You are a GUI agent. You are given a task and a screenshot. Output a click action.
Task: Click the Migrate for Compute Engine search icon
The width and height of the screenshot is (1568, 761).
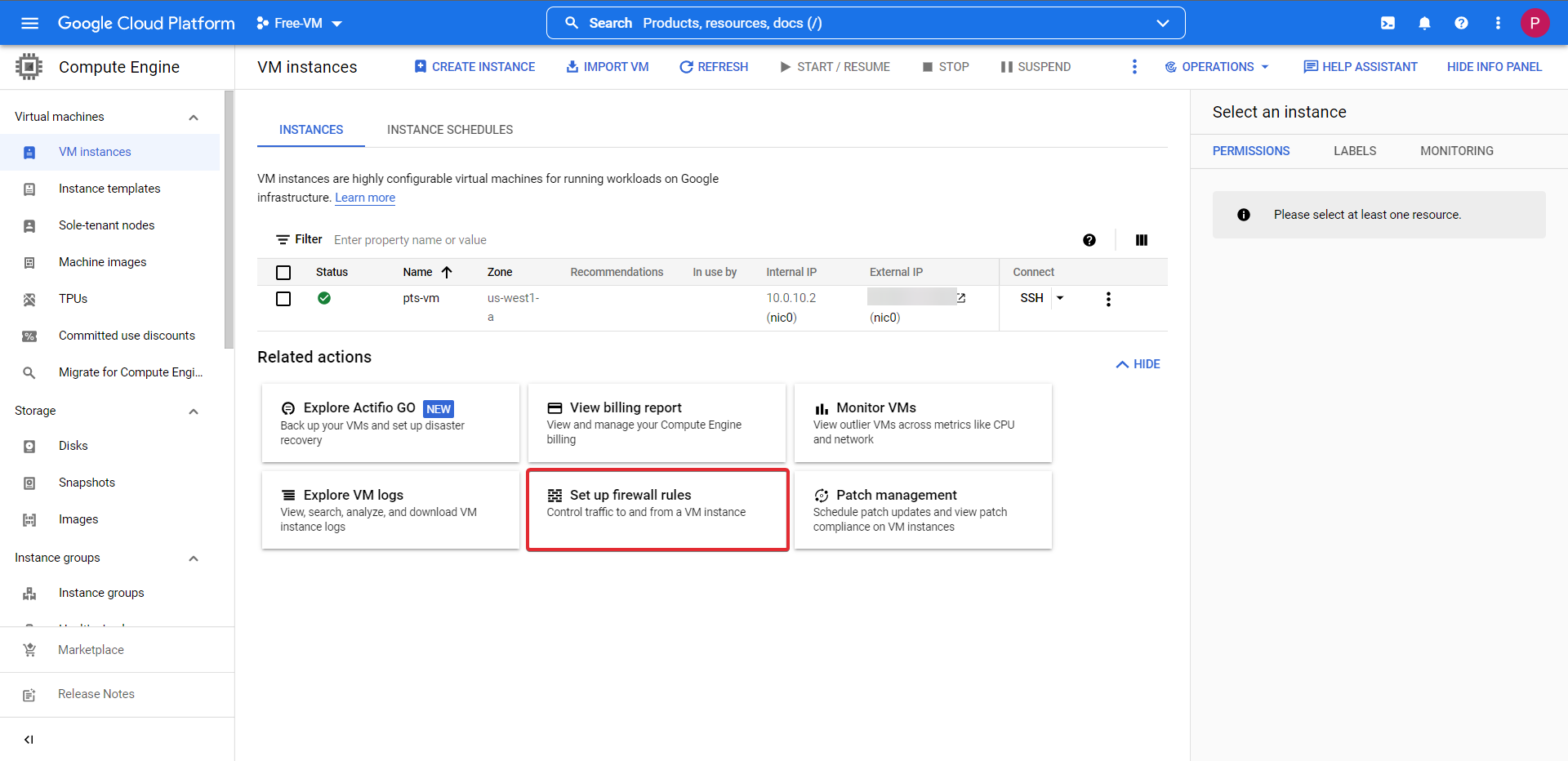29,372
